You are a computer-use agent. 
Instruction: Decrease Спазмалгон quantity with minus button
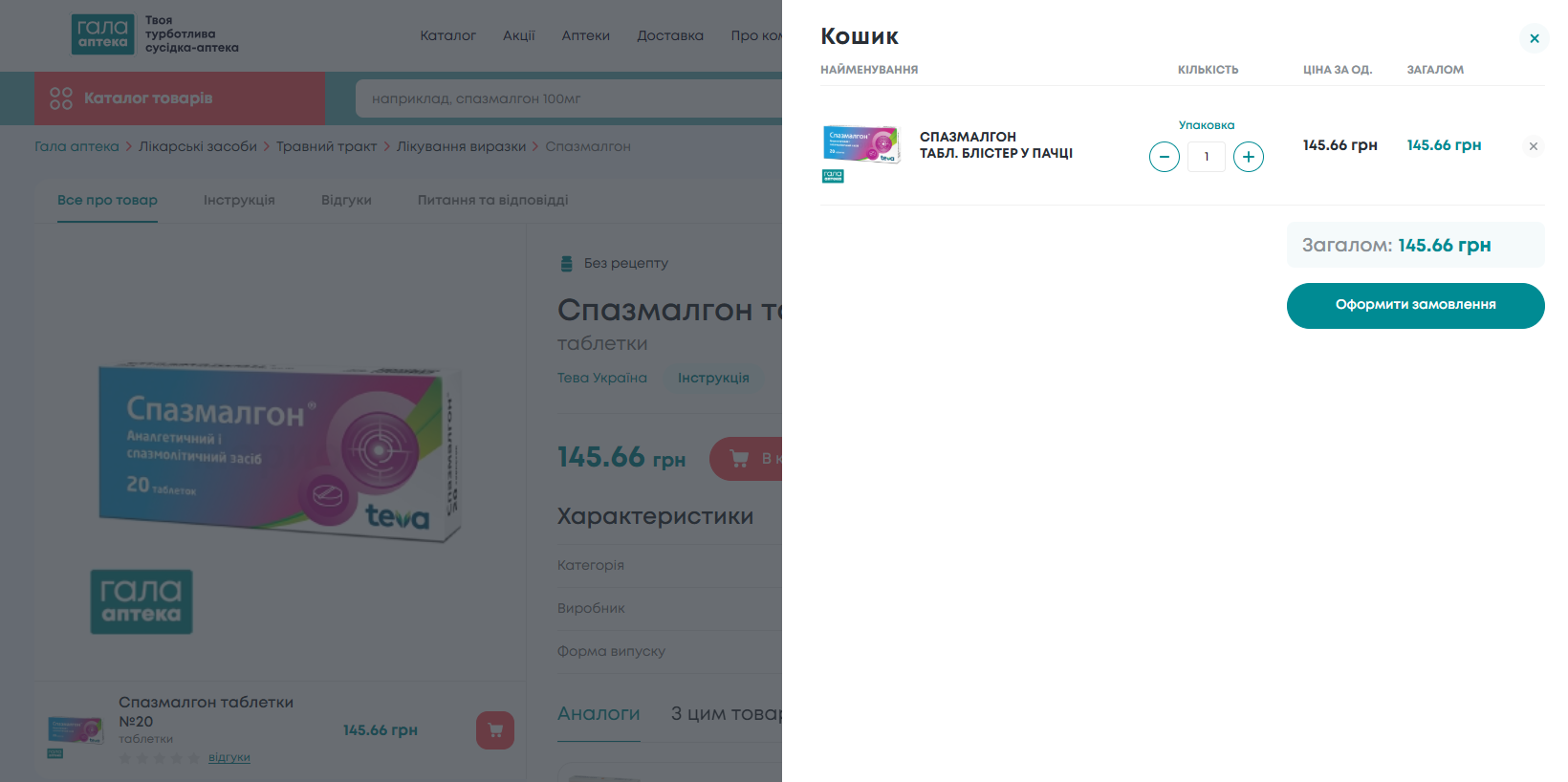click(x=1164, y=157)
